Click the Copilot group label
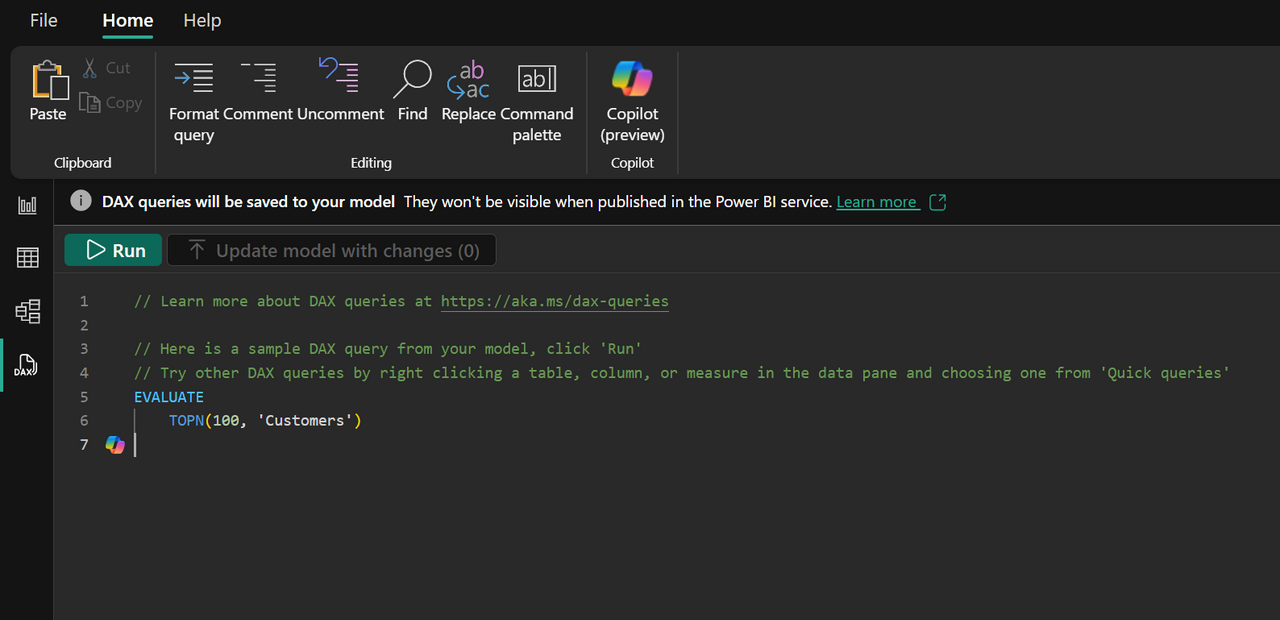Viewport: 1280px width, 620px height. [x=632, y=163]
